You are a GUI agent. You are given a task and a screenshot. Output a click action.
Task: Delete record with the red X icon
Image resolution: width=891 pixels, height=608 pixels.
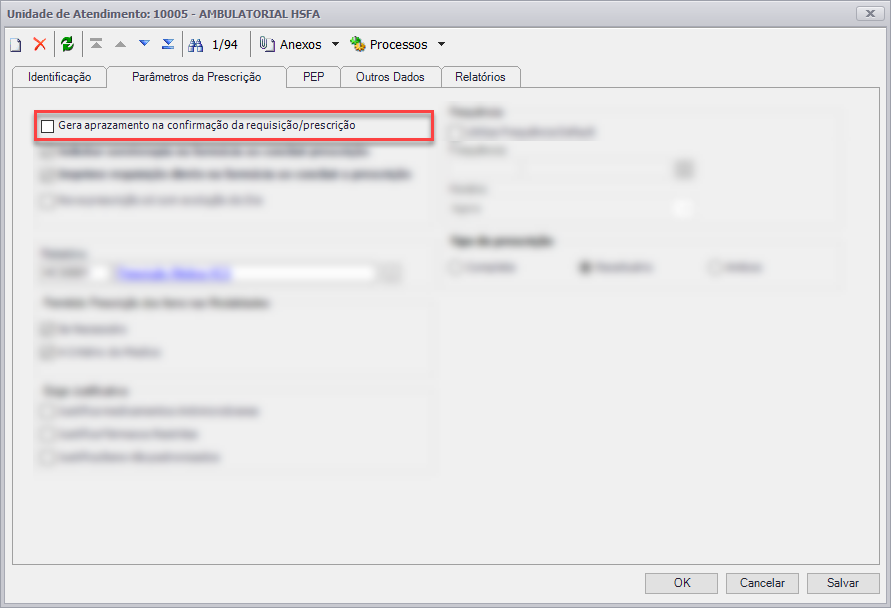[x=40, y=44]
